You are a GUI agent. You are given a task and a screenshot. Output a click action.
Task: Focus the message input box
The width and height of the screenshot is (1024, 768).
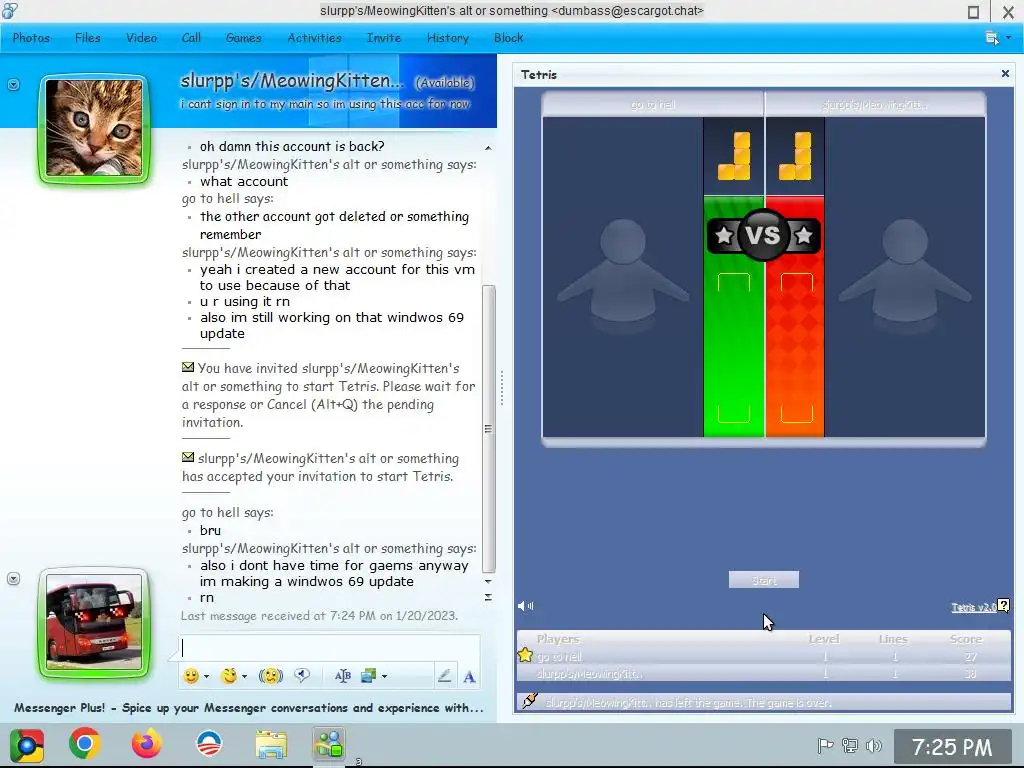[329, 647]
